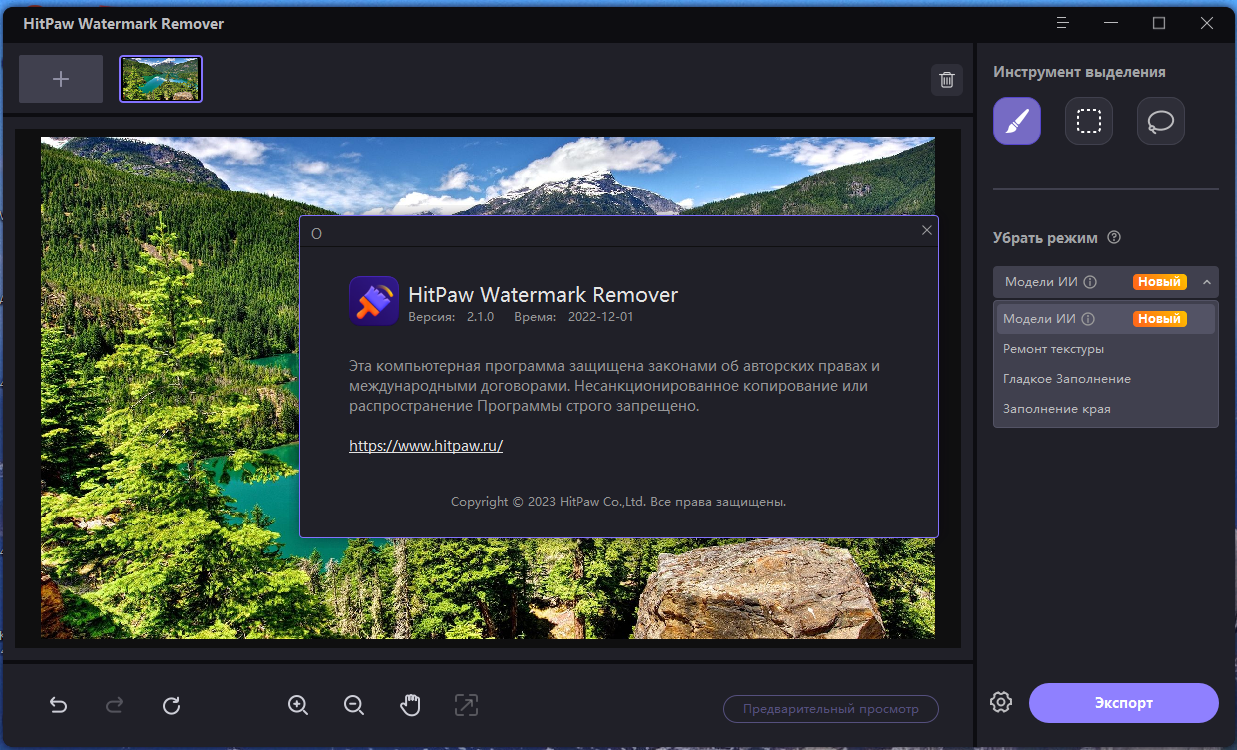
Task: Open the hamburger menu in title bar
Action: (1062, 23)
